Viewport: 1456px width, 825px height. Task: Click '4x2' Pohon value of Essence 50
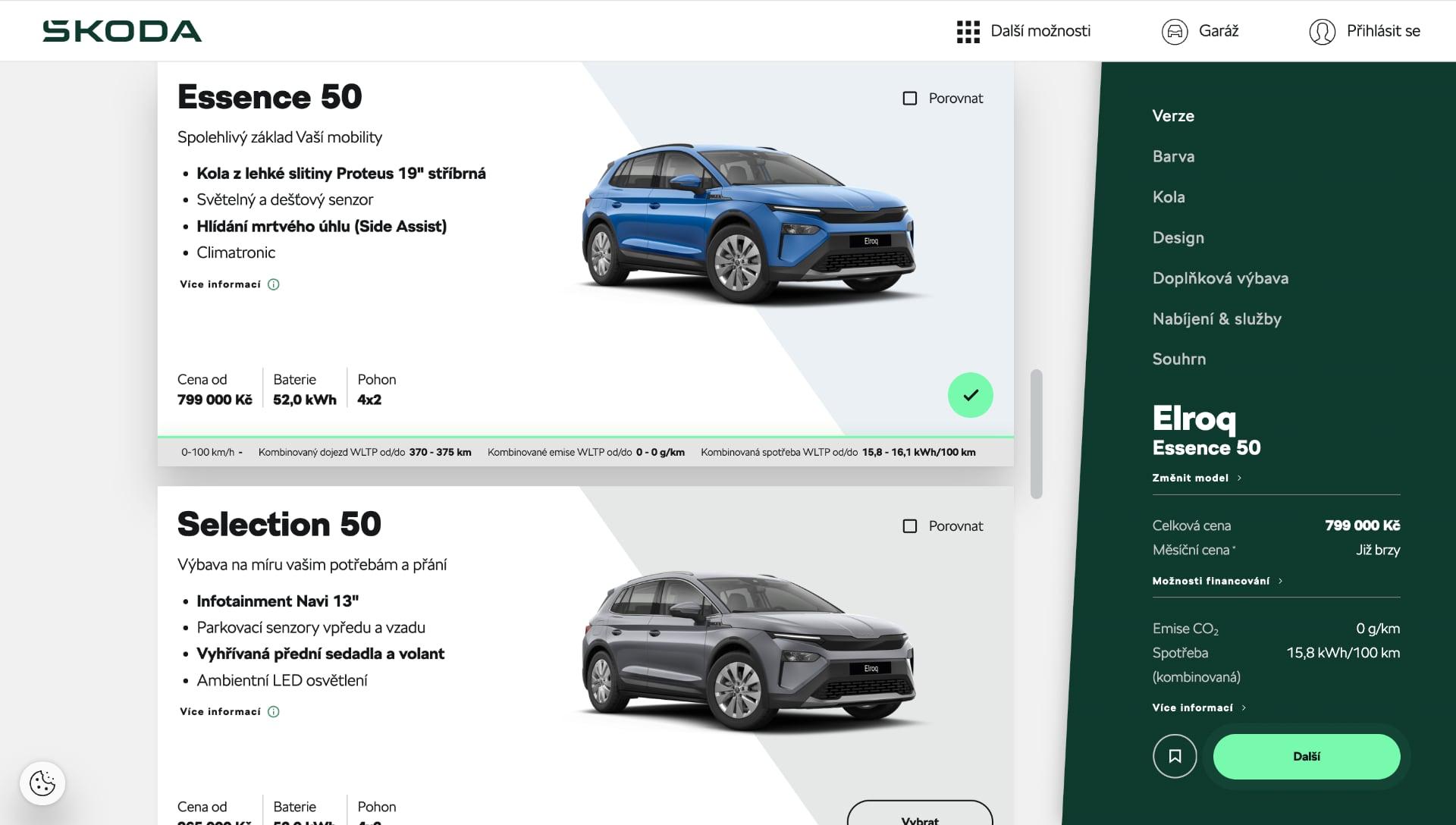(x=369, y=400)
